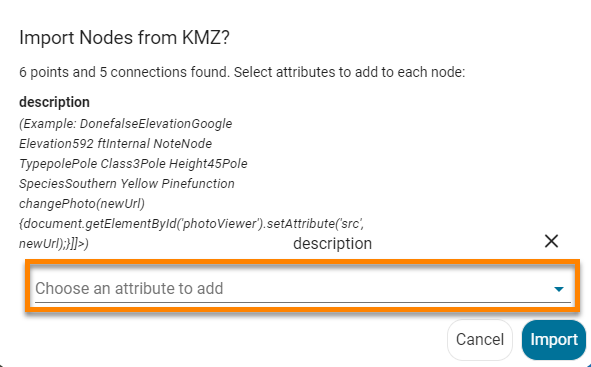Click the word 'KMZ?' in the dialog title

pyautogui.click(x=206, y=38)
